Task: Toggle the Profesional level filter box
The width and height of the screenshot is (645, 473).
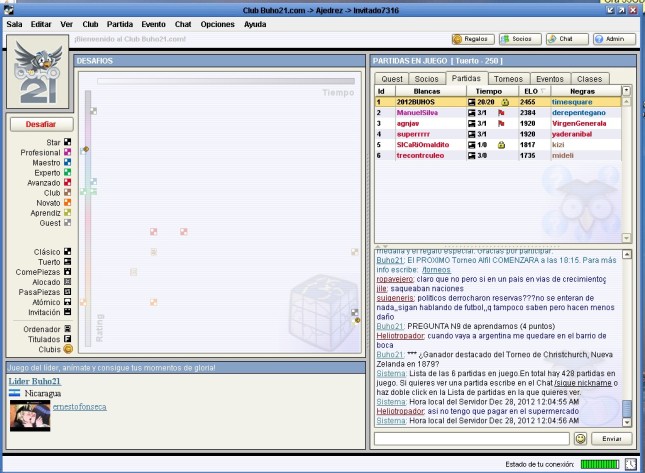Action: point(68,152)
